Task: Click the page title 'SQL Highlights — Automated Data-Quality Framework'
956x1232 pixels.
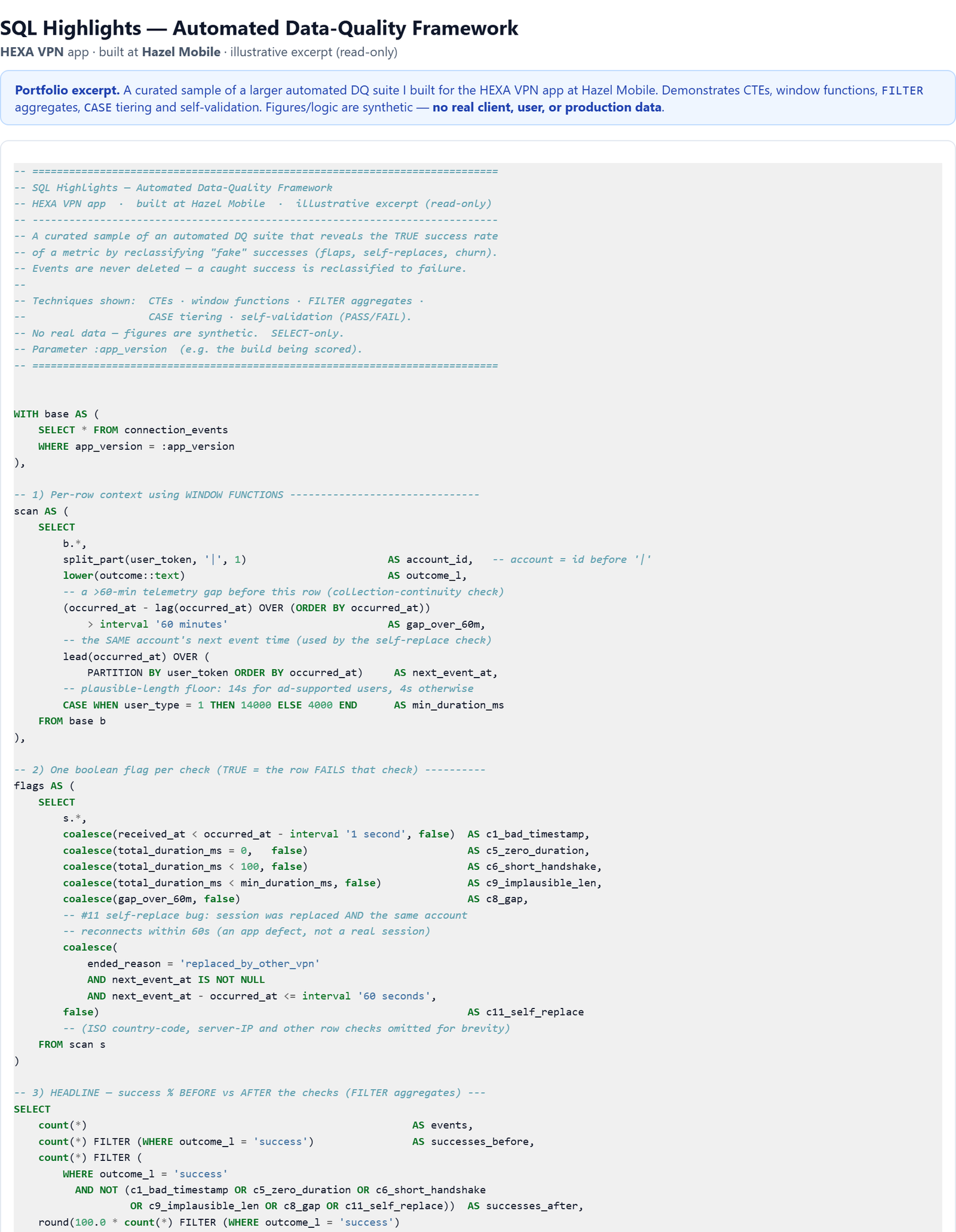Action: [x=259, y=28]
